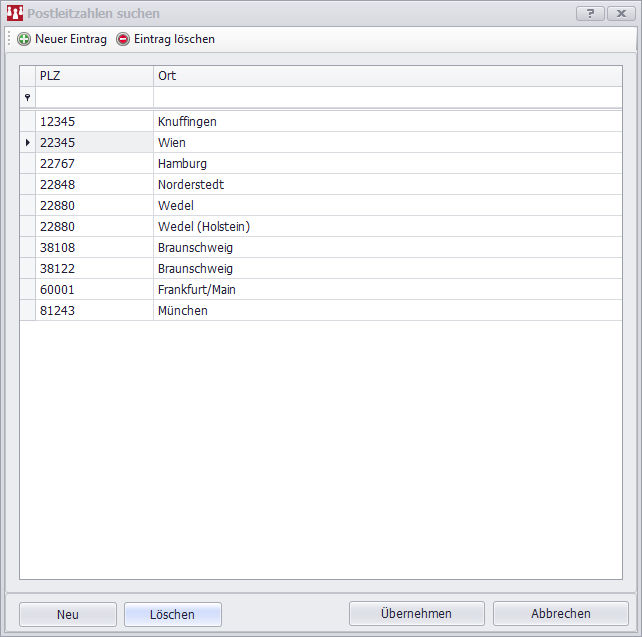
Task: Choose the Wedel (Holstein) entry
Action: (x=203, y=227)
